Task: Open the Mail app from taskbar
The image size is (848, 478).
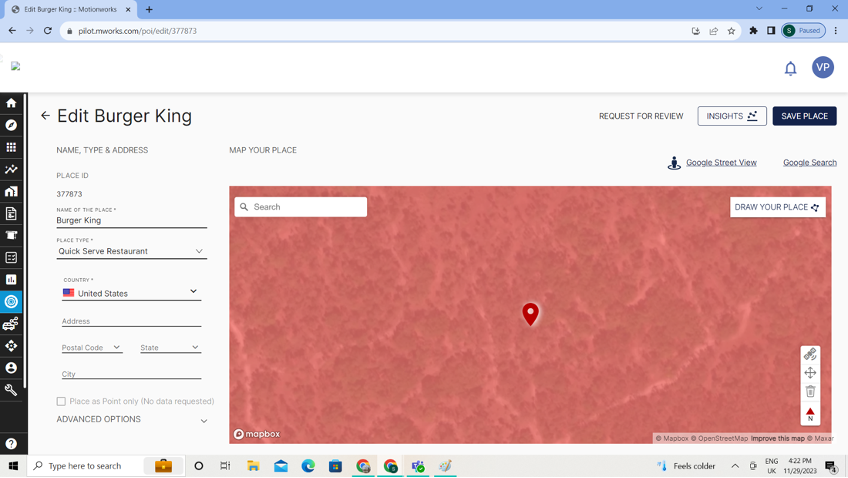Action: coord(281,466)
